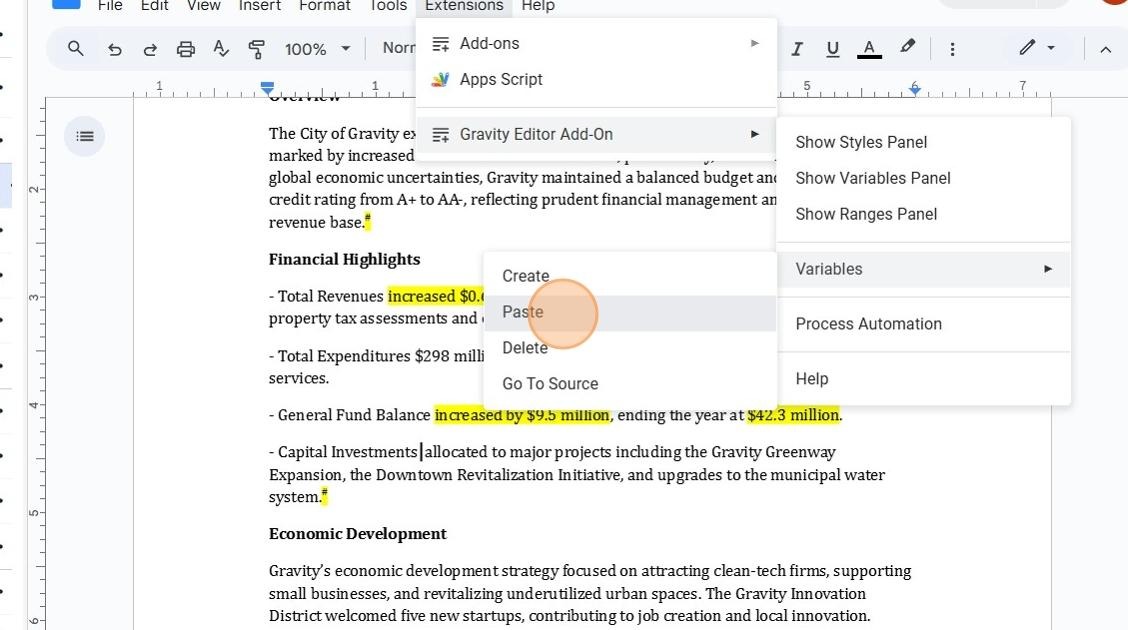This screenshot has width=1128, height=630.
Task: Show the document outline
Action: click(x=85, y=136)
